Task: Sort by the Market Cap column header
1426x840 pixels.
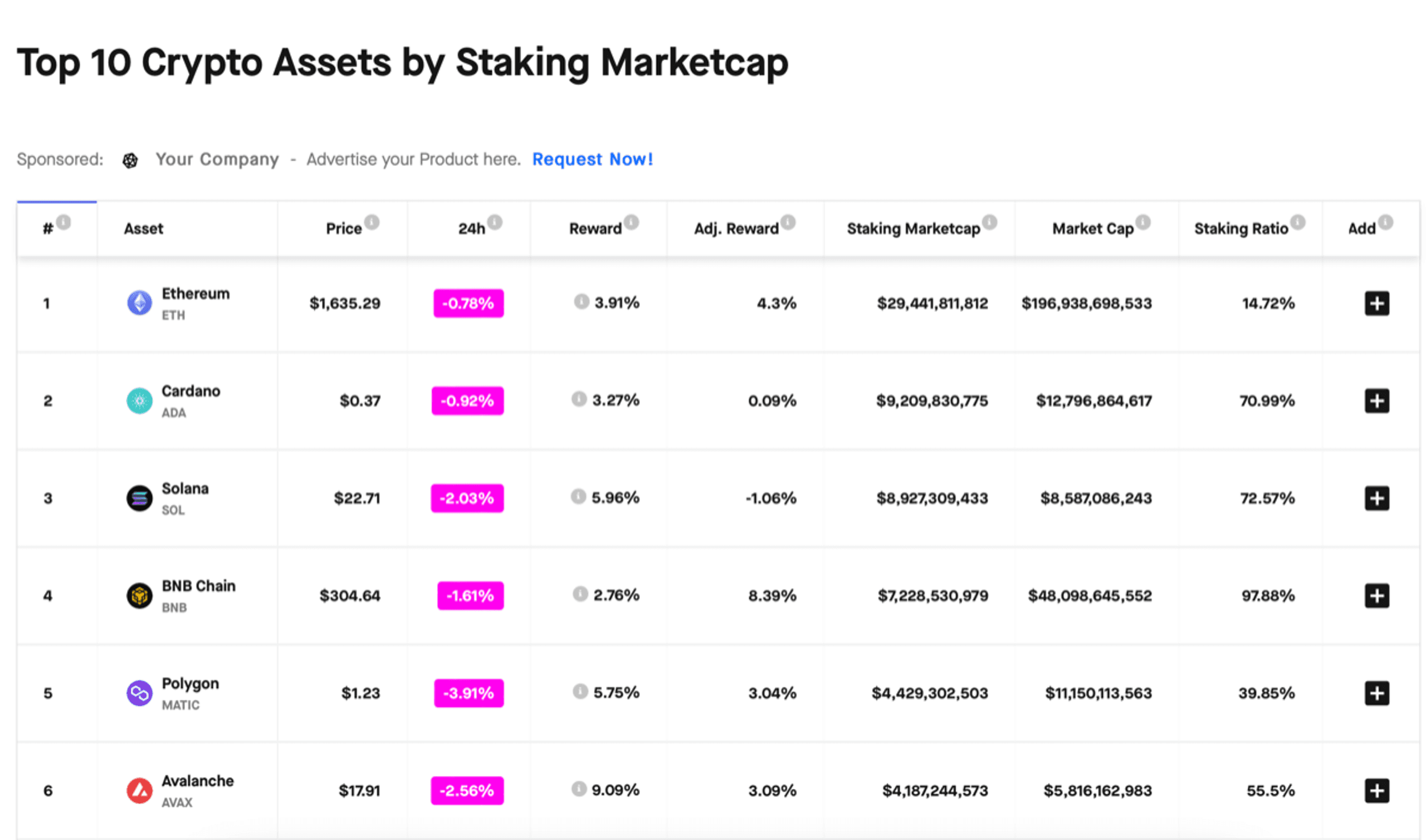Action: point(1093,229)
